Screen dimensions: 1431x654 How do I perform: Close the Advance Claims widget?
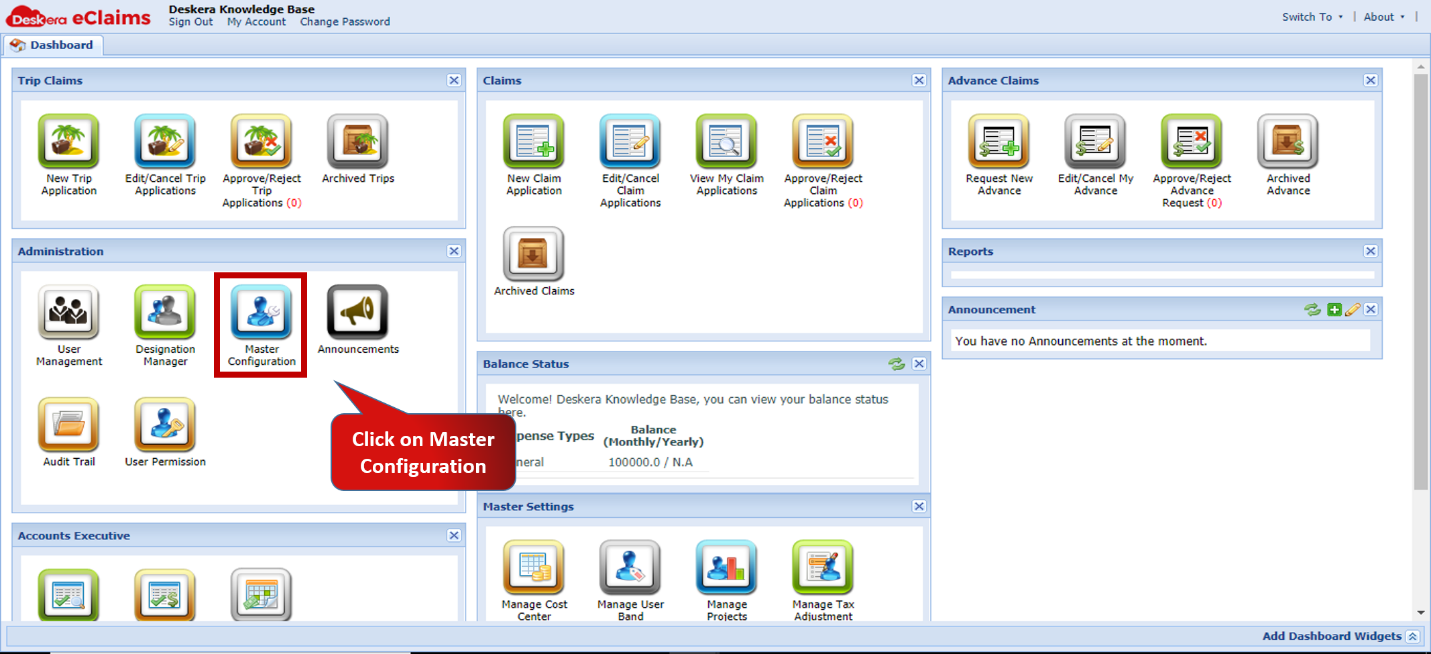pyautogui.click(x=1371, y=81)
